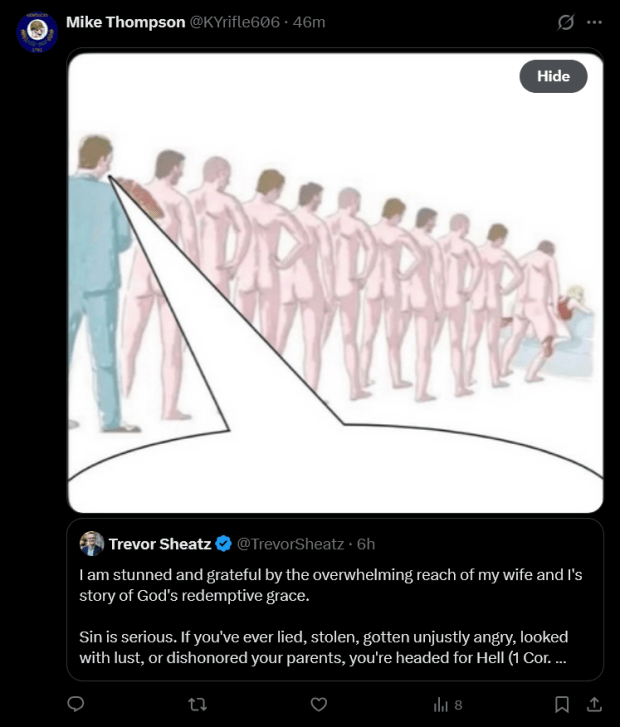Visit the @KYrifle606 handle link
Screen dimensions: 620x727
[235, 22]
